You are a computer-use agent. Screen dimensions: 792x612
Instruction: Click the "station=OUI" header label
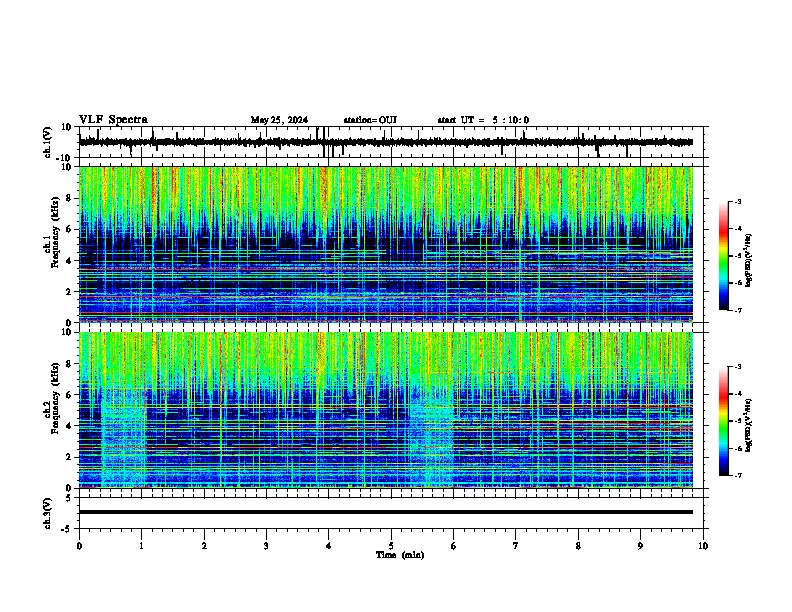(370, 120)
